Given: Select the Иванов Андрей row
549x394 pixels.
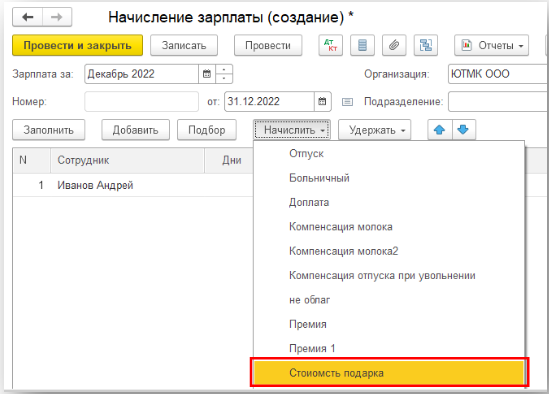Looking at the screenshot, I should click(133, 185).
